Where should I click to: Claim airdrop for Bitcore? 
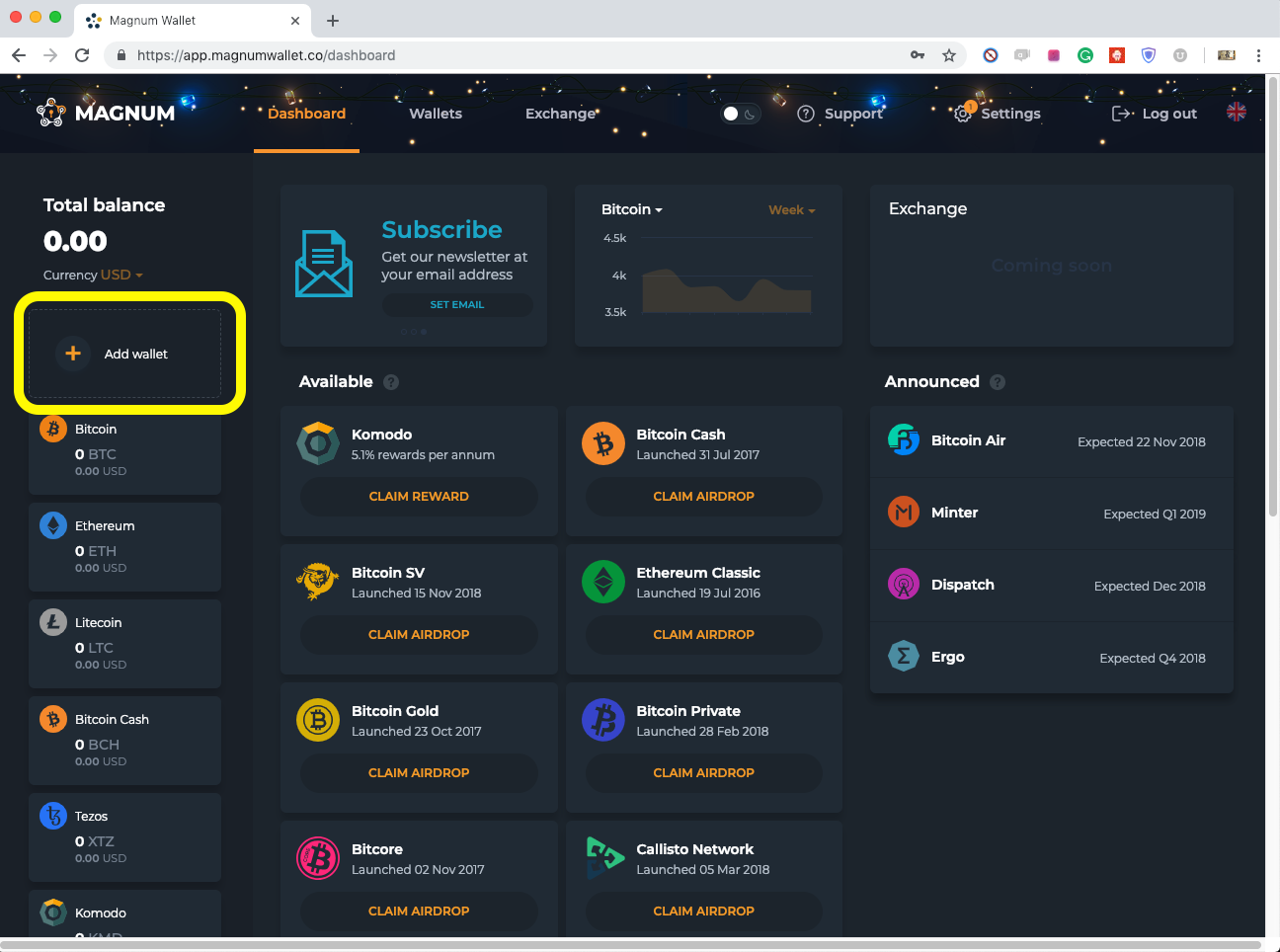(x=419, y=911)
